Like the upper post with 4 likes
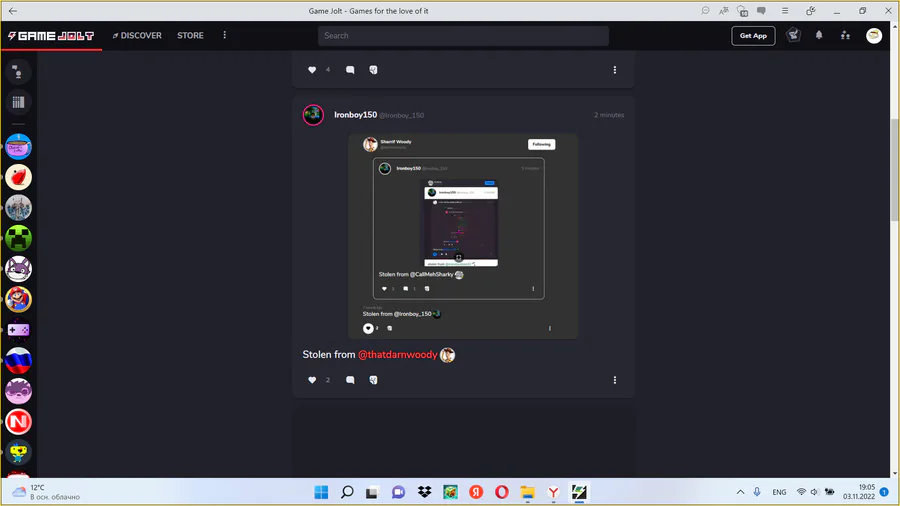Viewport: 900px width, 506px height. (312, 70)
